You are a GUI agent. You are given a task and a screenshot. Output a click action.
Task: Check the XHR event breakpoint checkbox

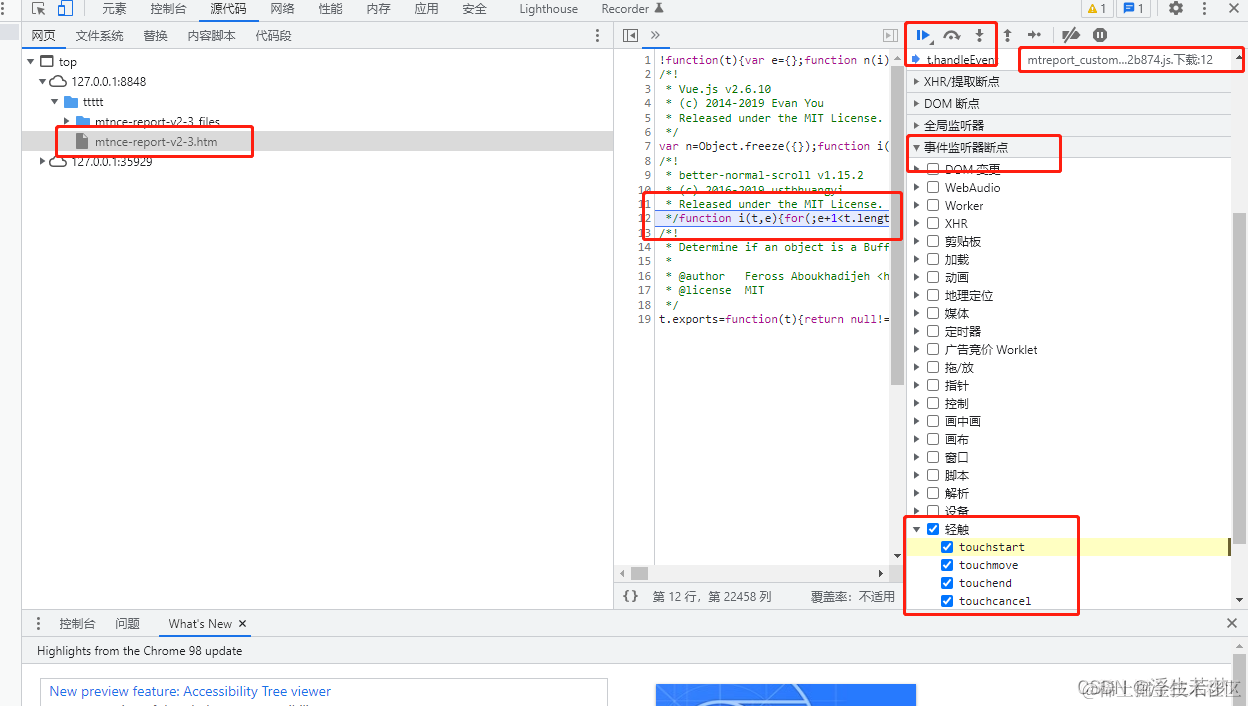(x=933, y=223)
